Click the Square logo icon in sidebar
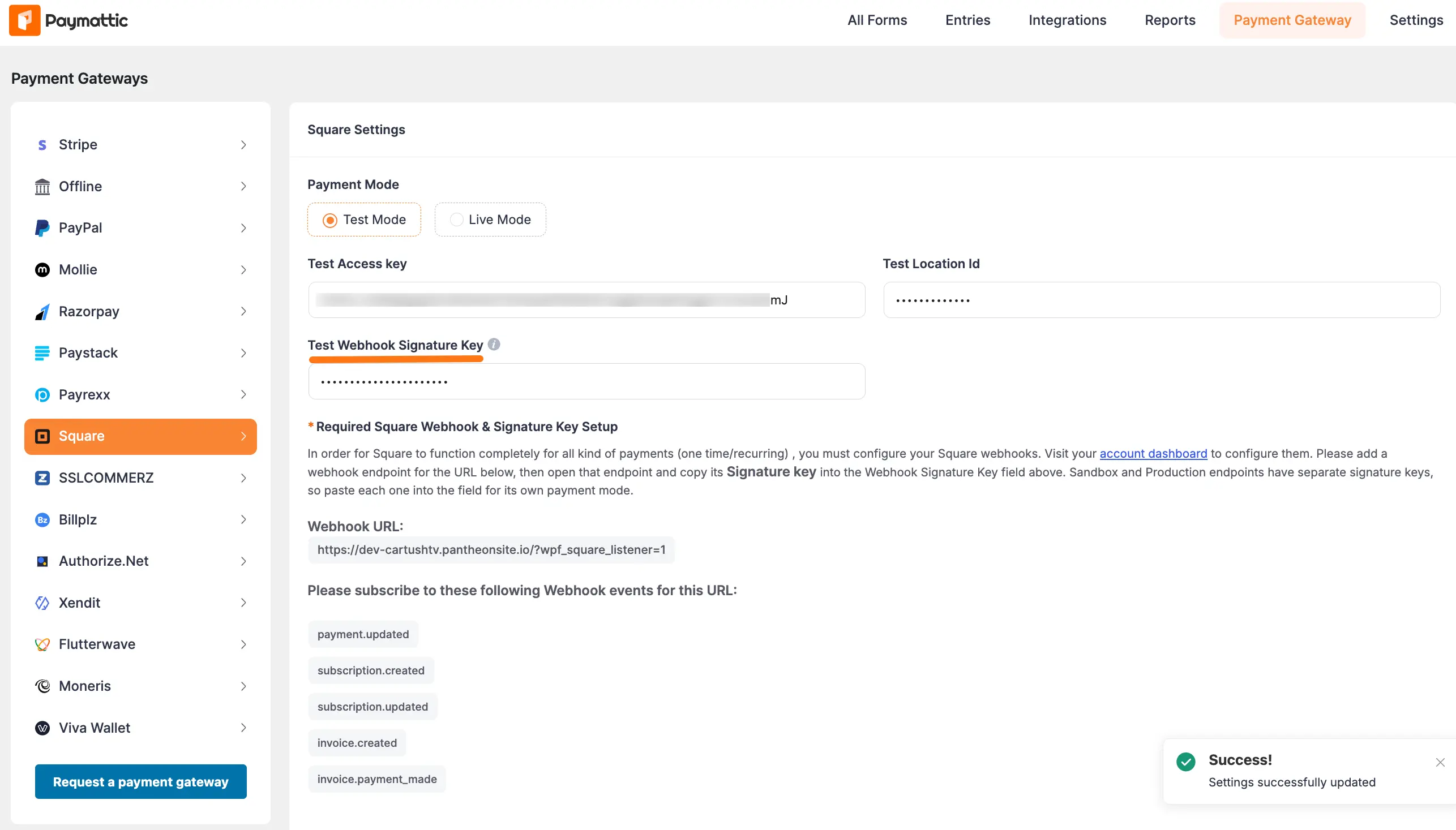Image resolution: width=1456 pixels, height=830 pixels. pos(42,437)
